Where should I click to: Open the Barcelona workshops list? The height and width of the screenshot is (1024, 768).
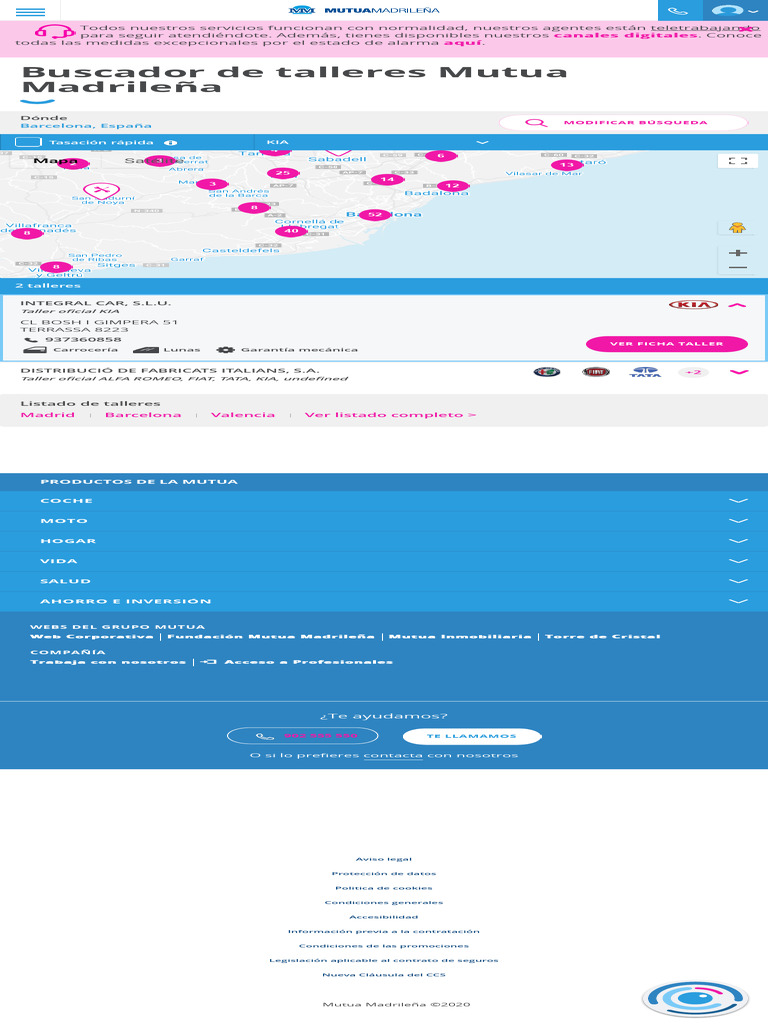coord(143,415)
